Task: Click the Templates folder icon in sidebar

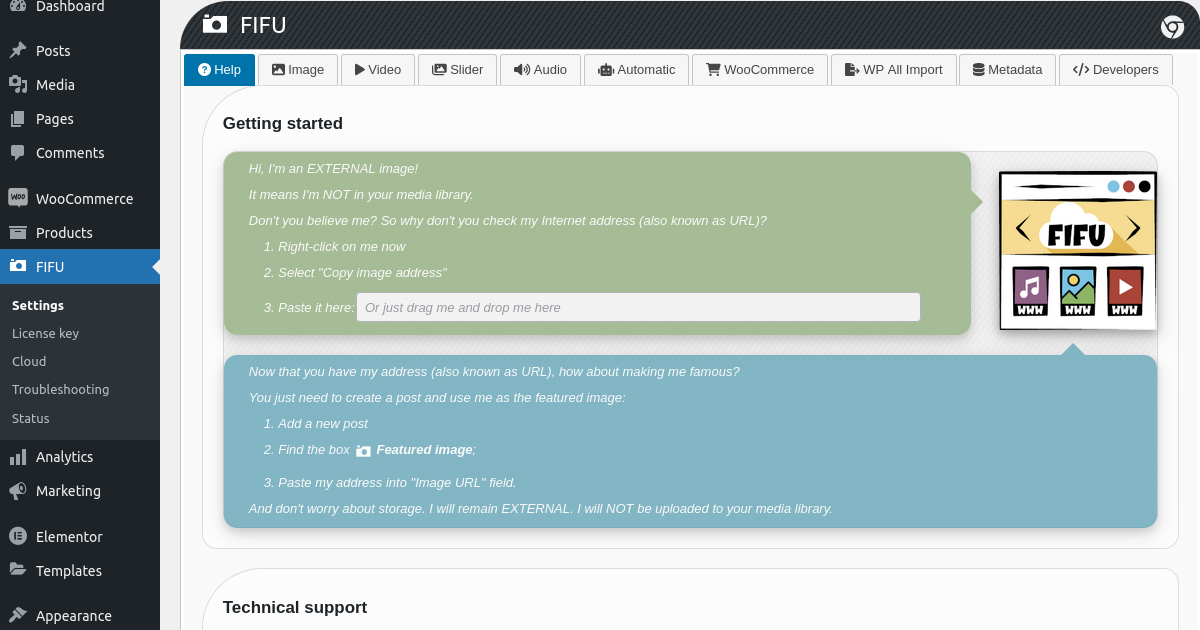Action: point(18,570)
